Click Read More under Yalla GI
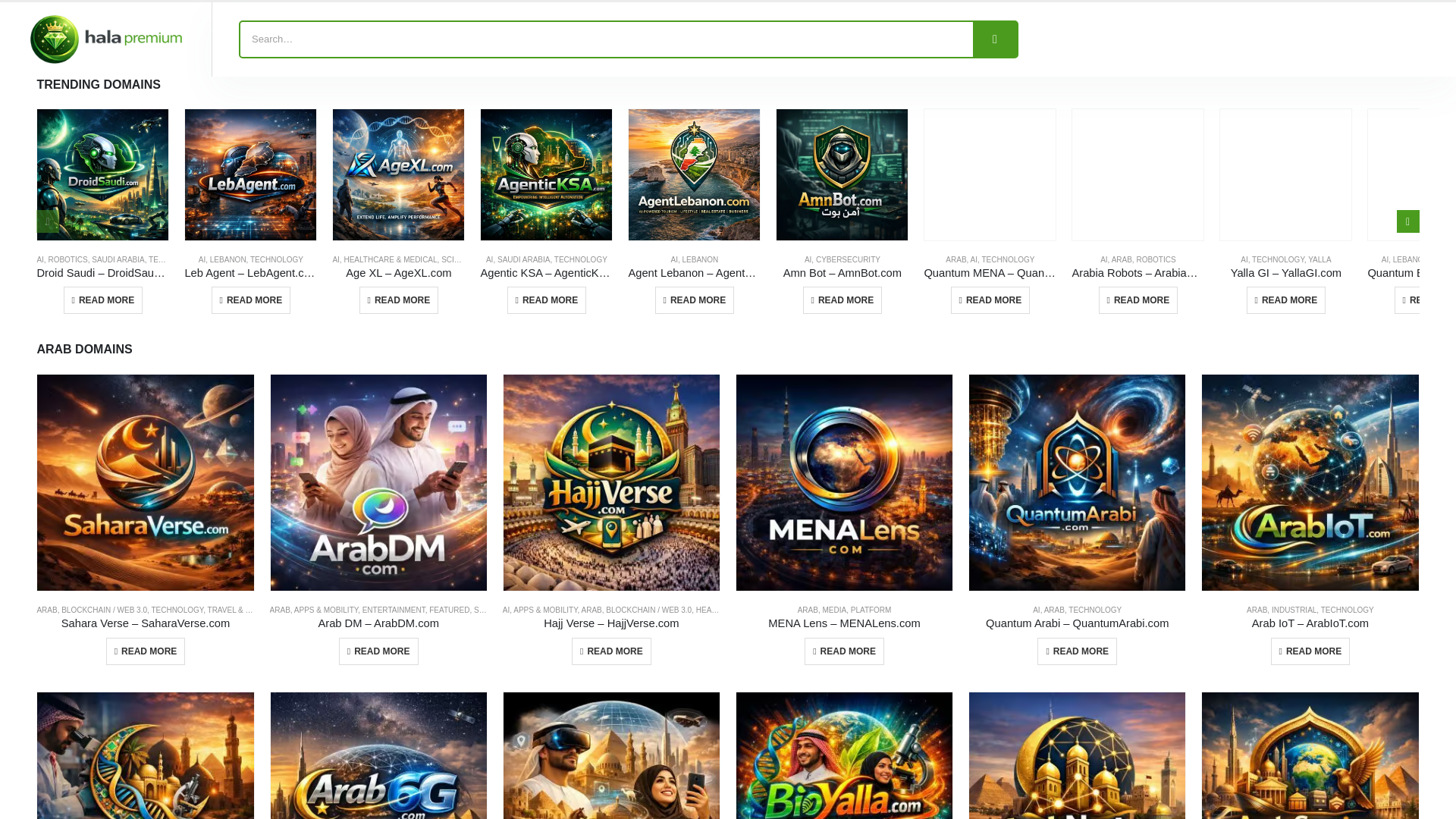Screen dimensions: 1456x819 tap(1286, 300)
